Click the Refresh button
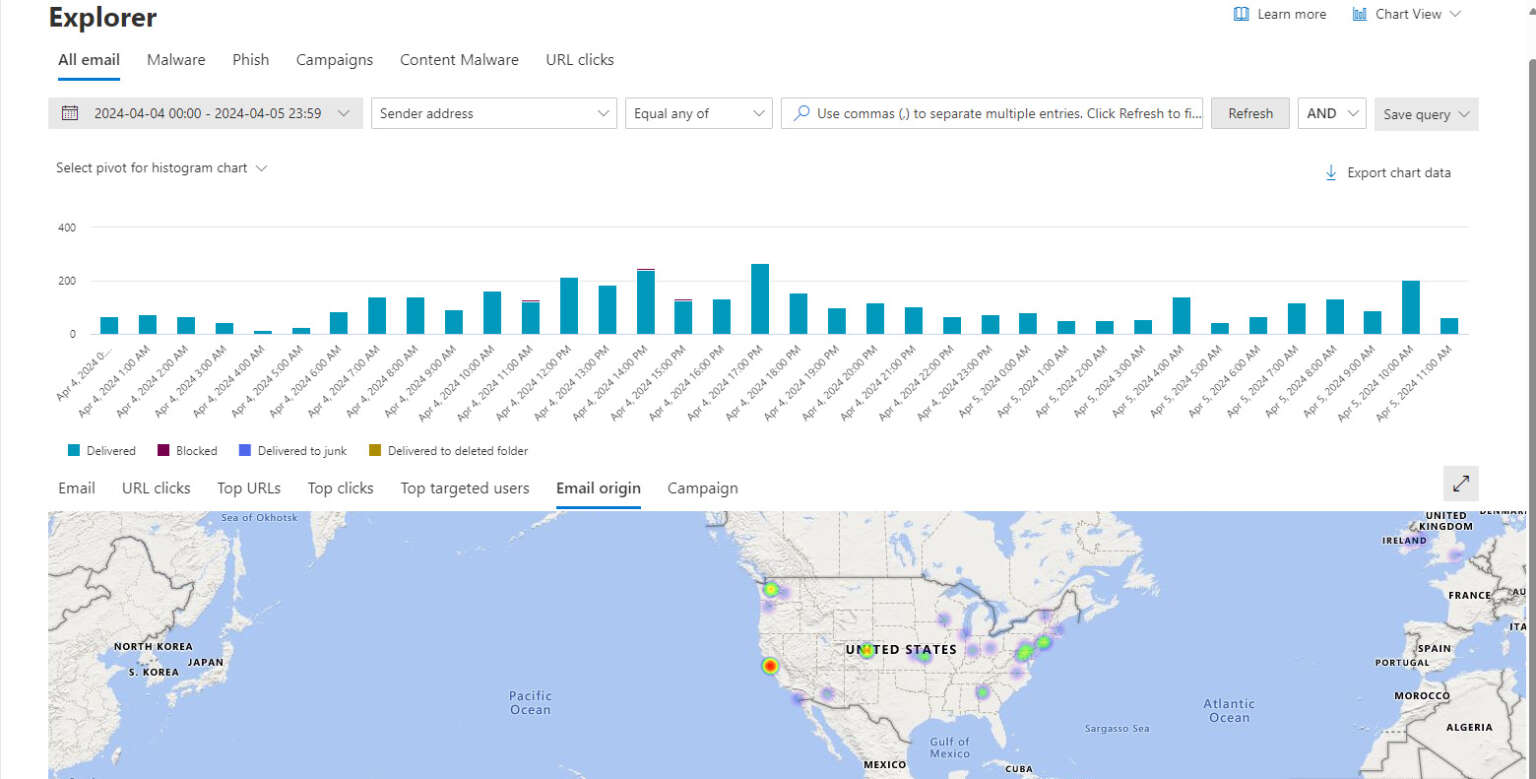The image size is (1536, 779). point(1250,113)
